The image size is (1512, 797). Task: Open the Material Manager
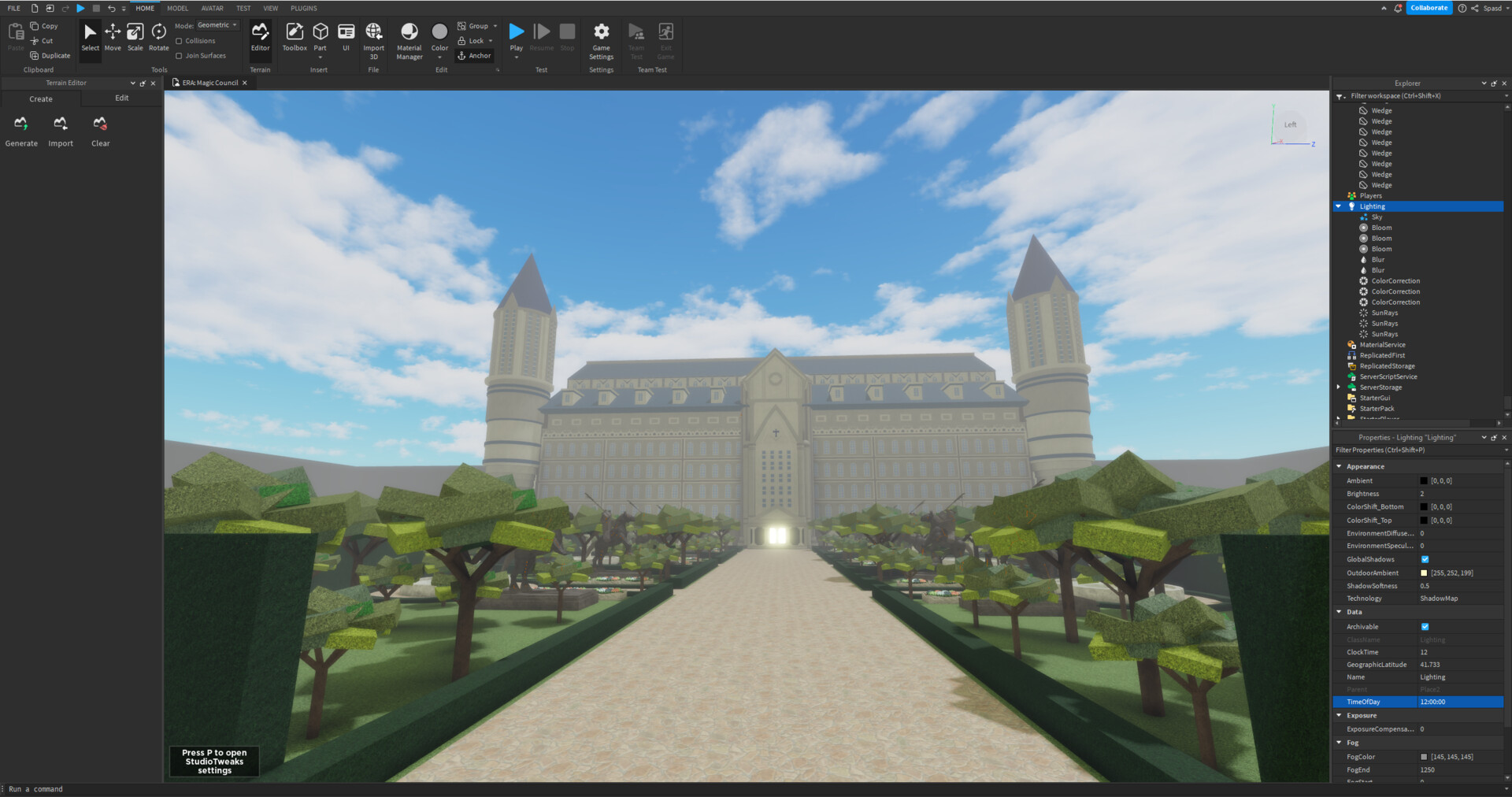[x=409, y=38]
